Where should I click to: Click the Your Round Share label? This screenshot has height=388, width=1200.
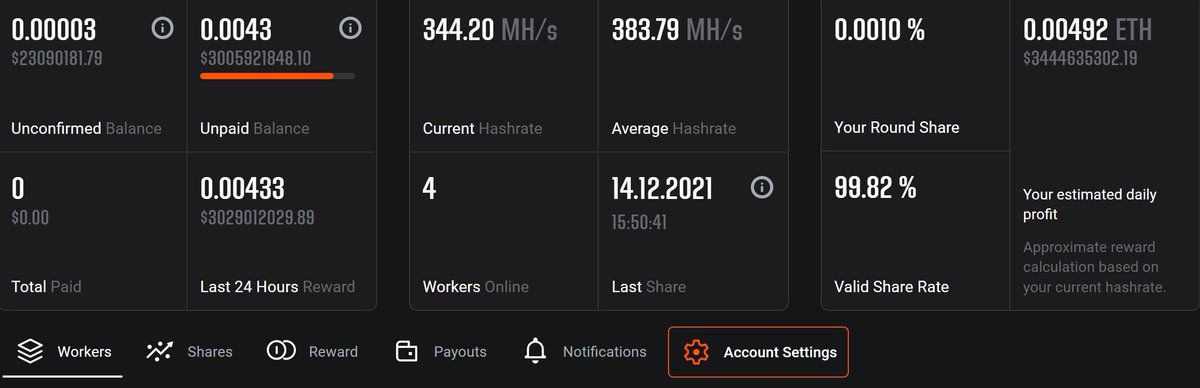pos(897,127)
